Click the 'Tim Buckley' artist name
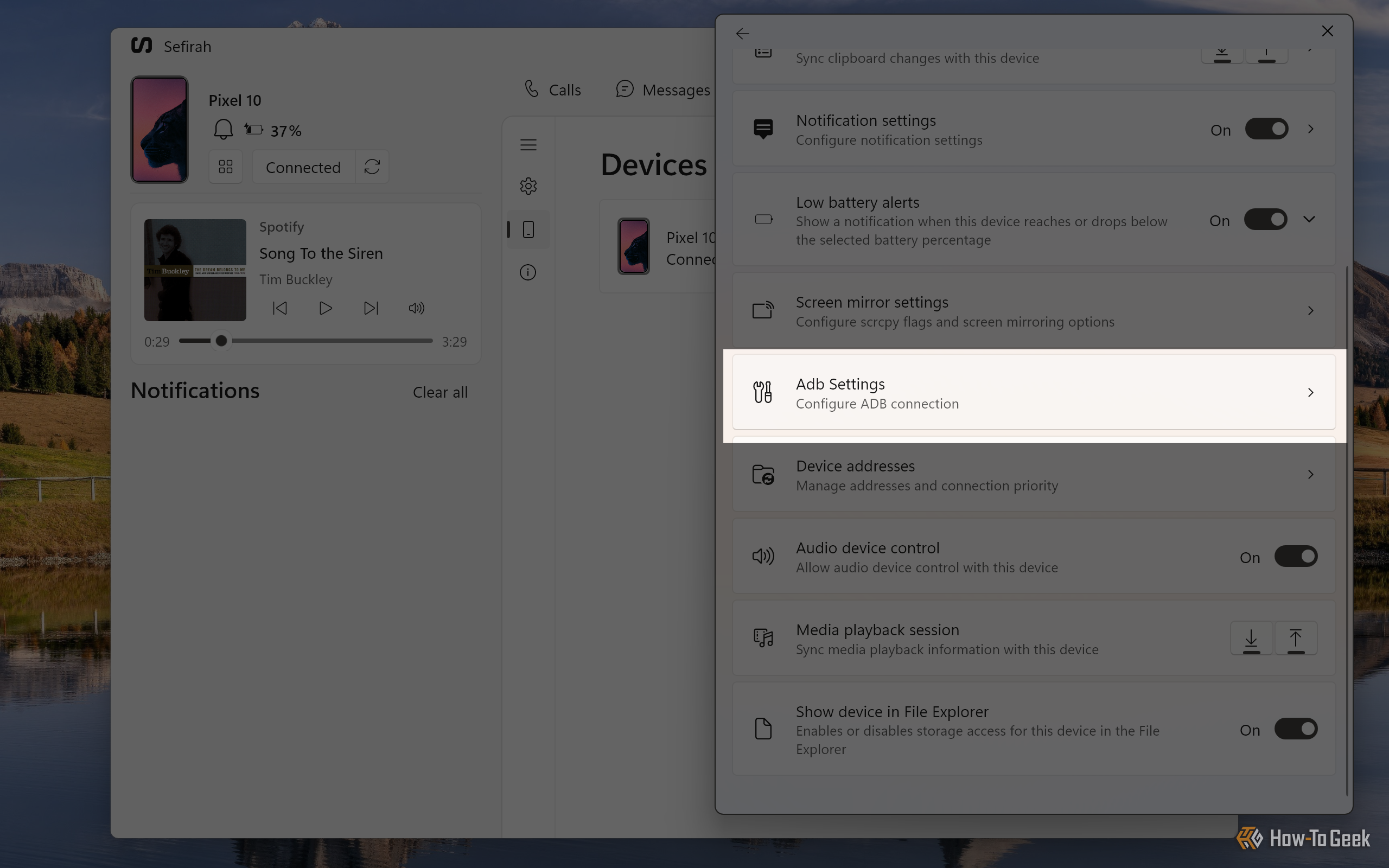1389x868 pixels. pos(296,279)
